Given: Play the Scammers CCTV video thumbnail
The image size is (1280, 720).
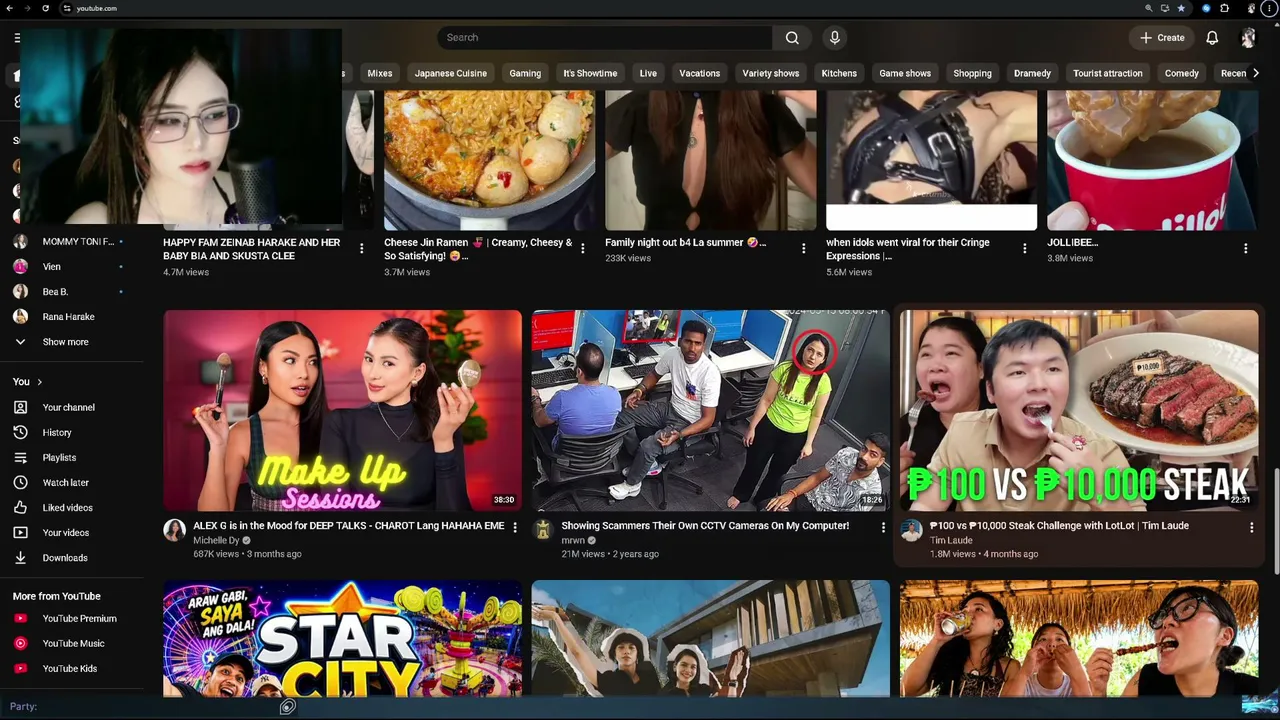Looking at the screenshot, I should click(711, 410).
